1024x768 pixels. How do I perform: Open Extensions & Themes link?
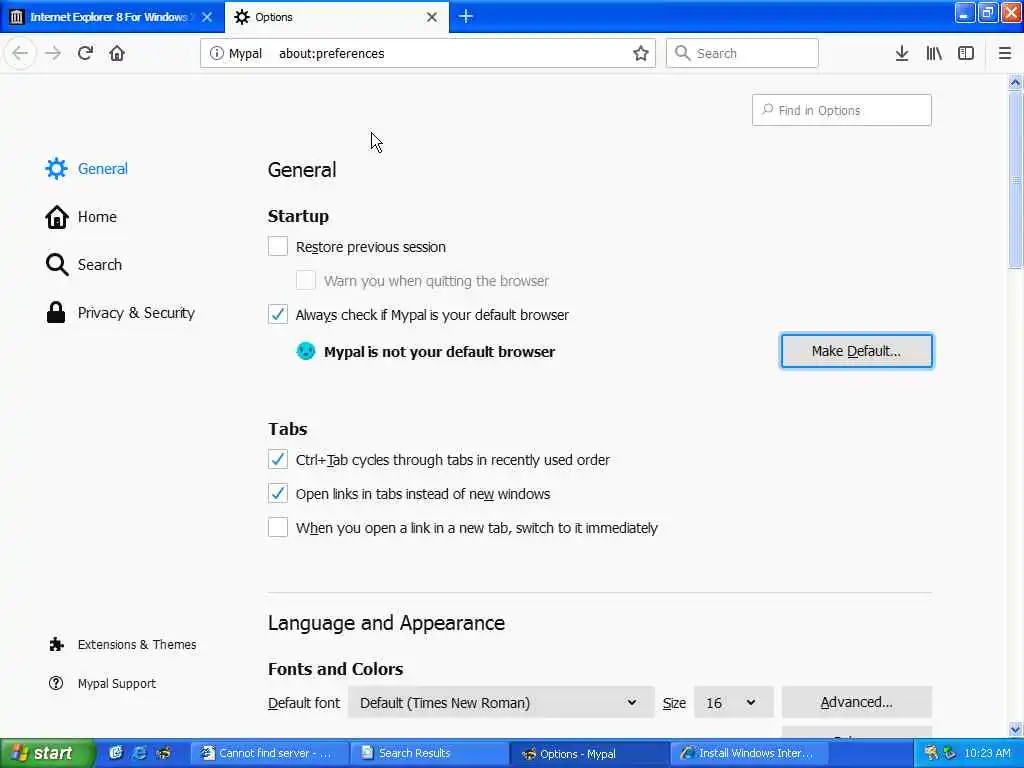pyautogui.click(x=136, y=645)
